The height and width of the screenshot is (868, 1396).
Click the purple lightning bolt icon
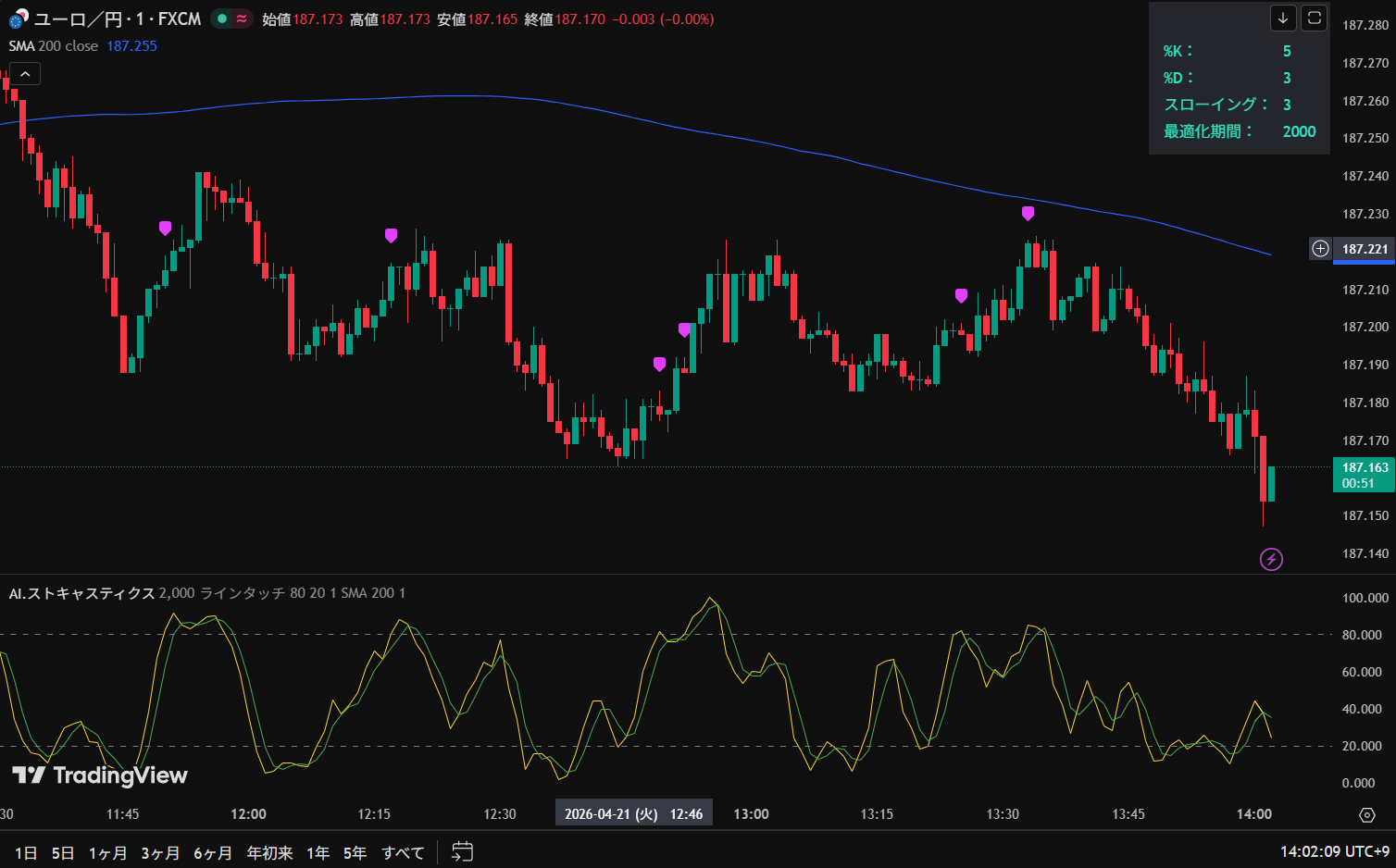point(1271,559)
